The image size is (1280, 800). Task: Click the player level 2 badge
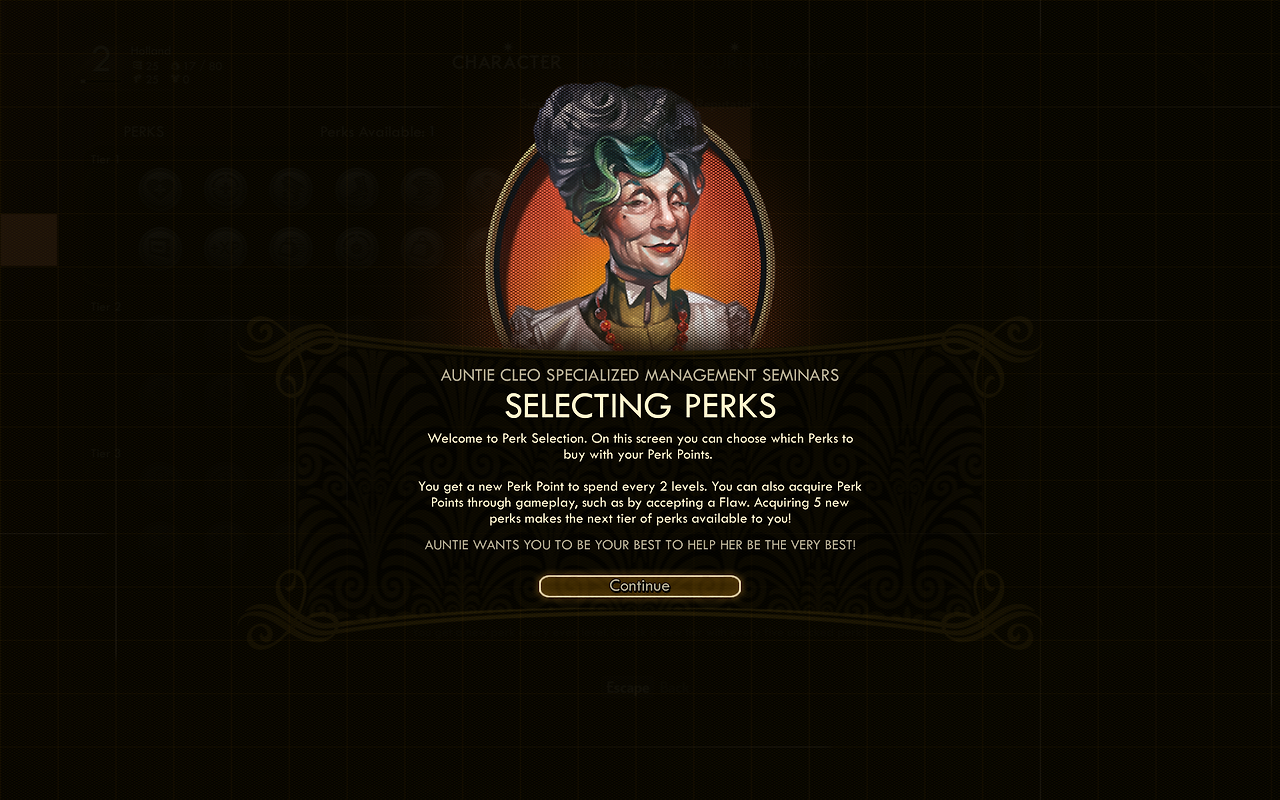click(x=101, y=60)
